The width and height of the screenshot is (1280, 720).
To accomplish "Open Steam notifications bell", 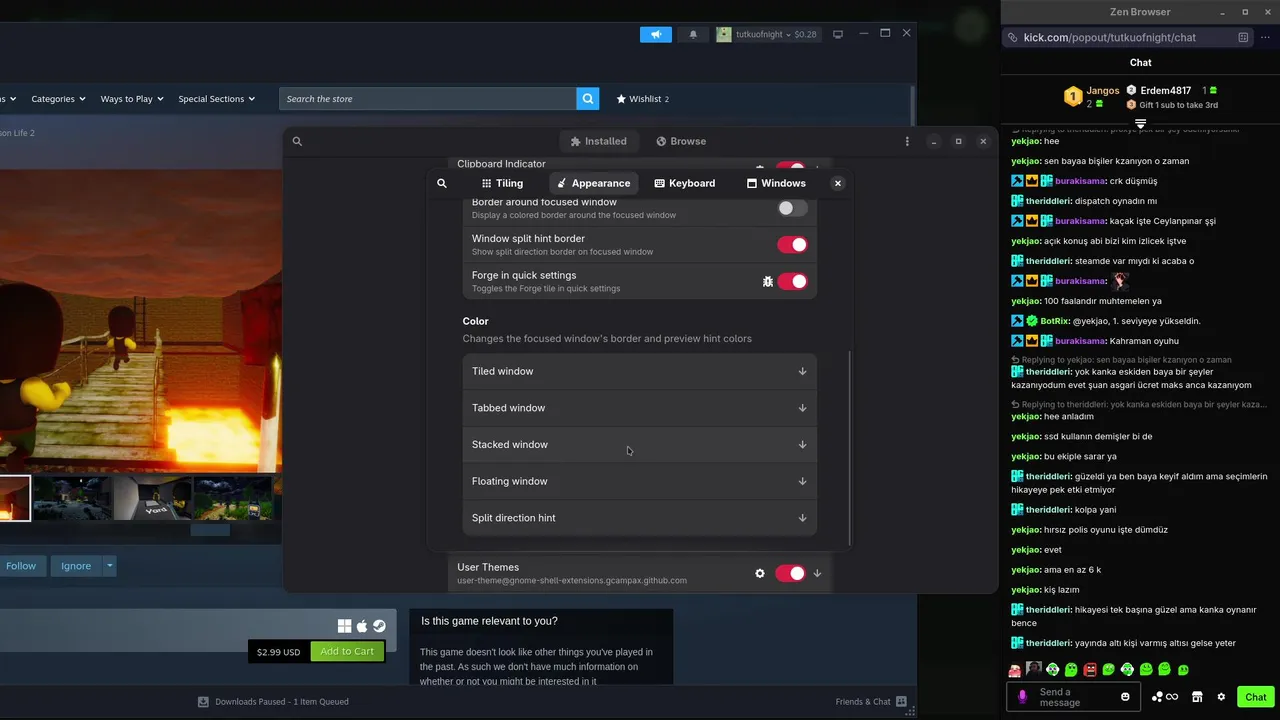I will [693, 34].
